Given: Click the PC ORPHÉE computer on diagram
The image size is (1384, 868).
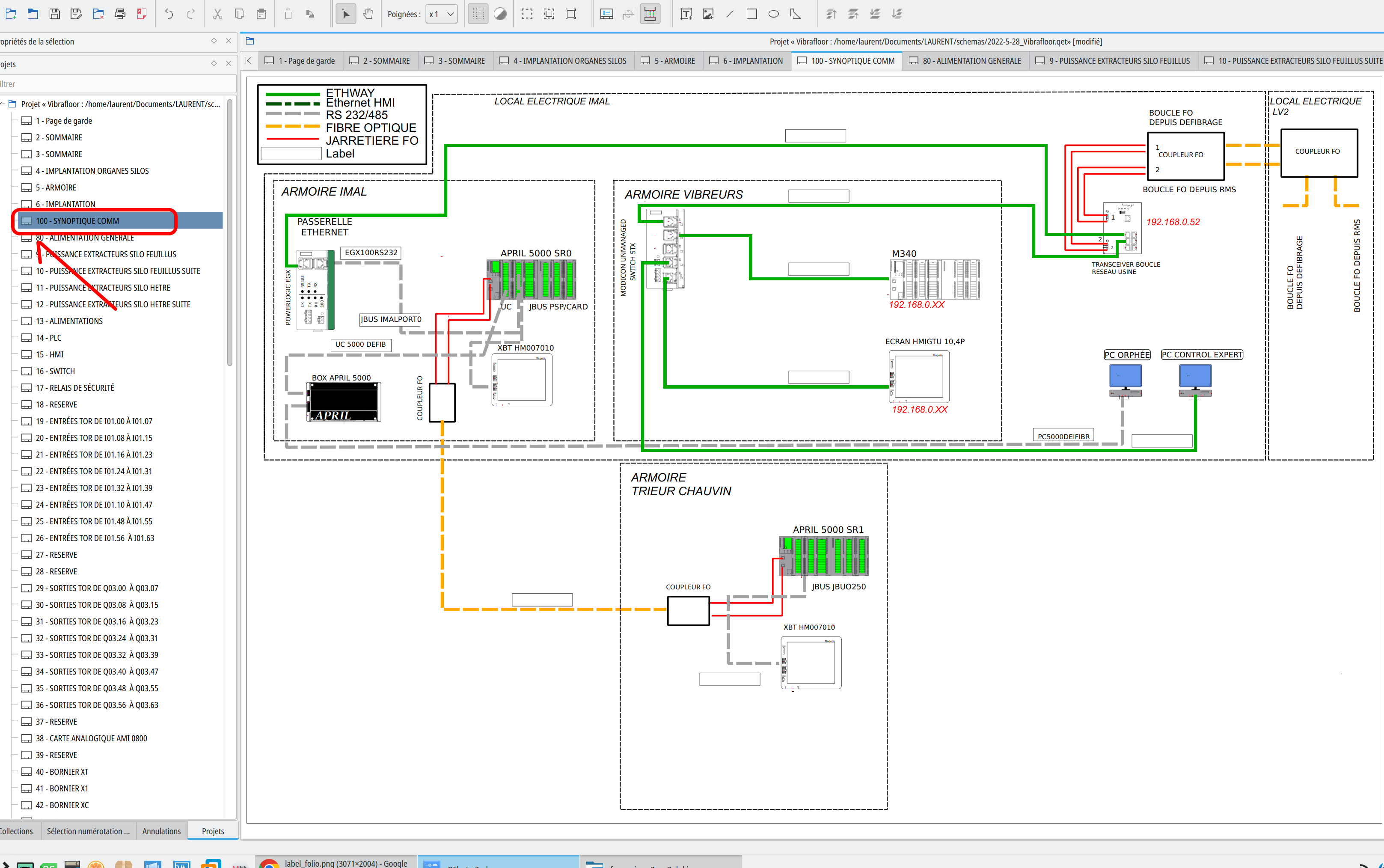Looking at the screenshot, I should (1125, 380).
